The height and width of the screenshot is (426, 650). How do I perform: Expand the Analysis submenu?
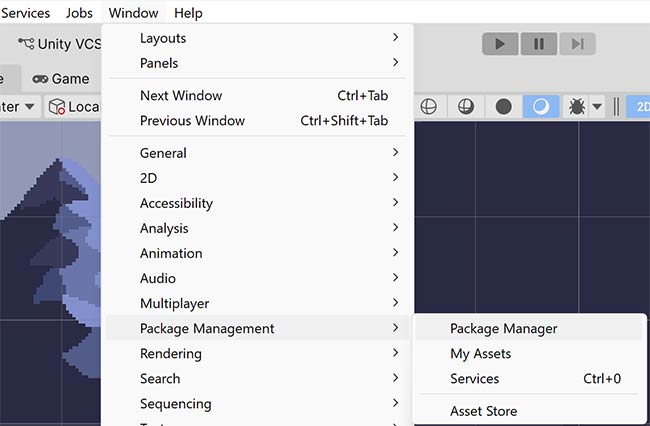tap(257, 228)
